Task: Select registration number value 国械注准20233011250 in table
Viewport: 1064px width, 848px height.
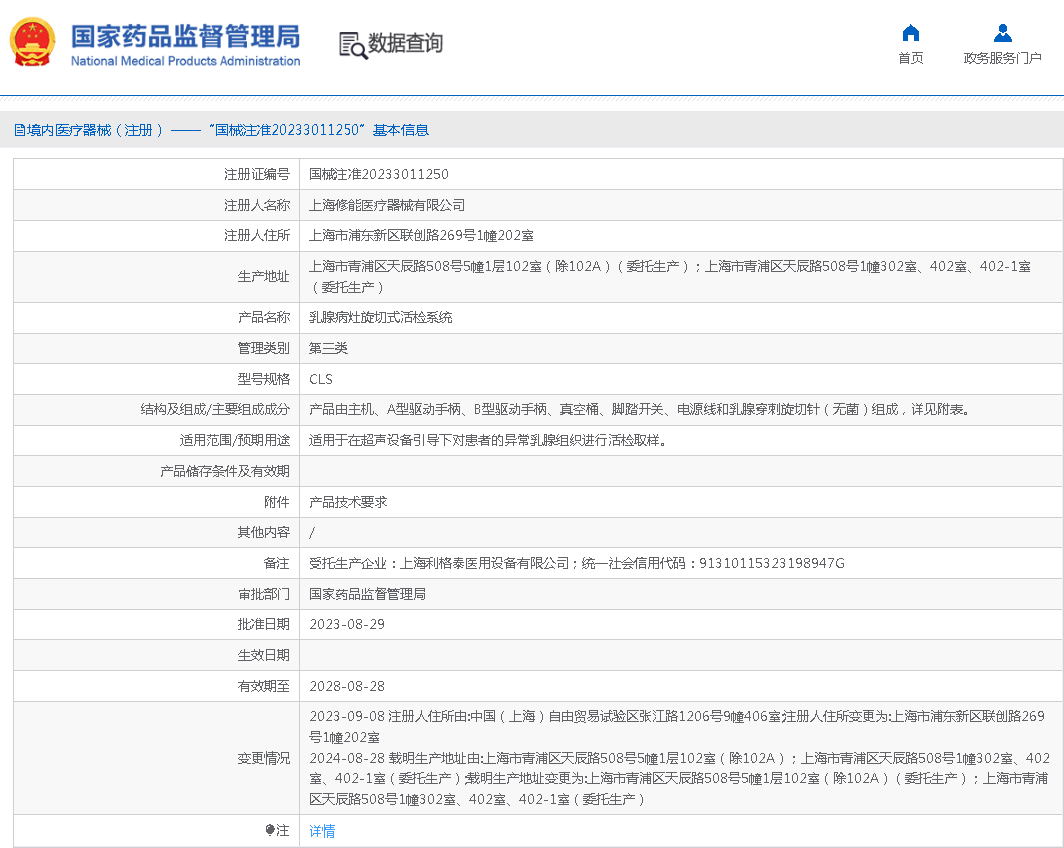Action: point(379,174)
